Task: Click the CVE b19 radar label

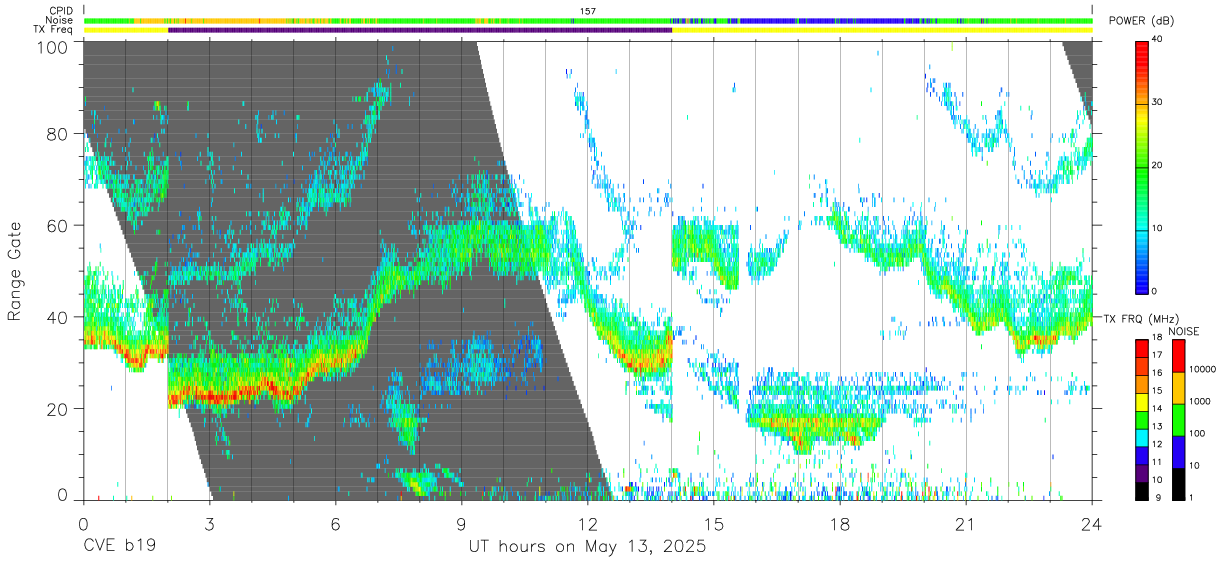Action: tap(119, 547)
